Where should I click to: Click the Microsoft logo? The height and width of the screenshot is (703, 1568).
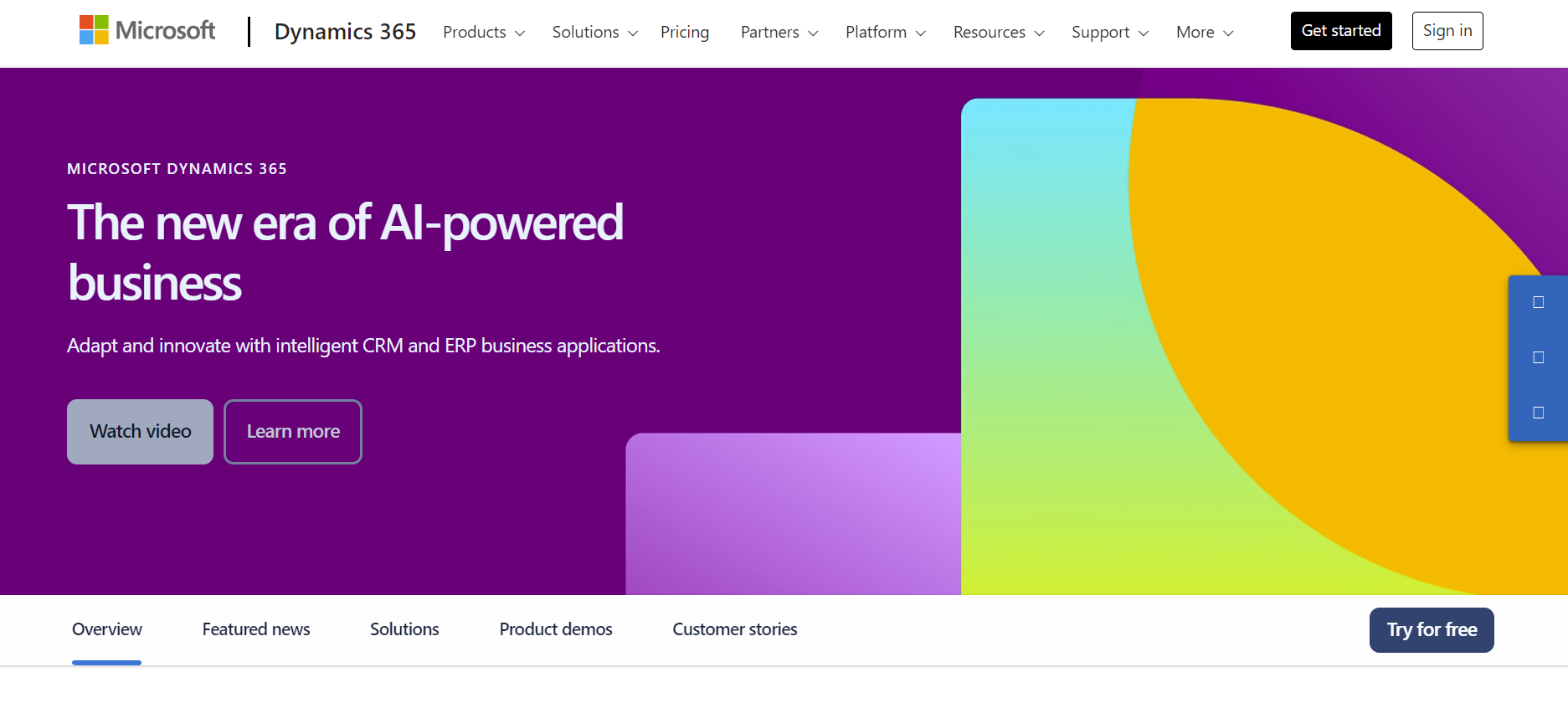[x=147, y=30]
